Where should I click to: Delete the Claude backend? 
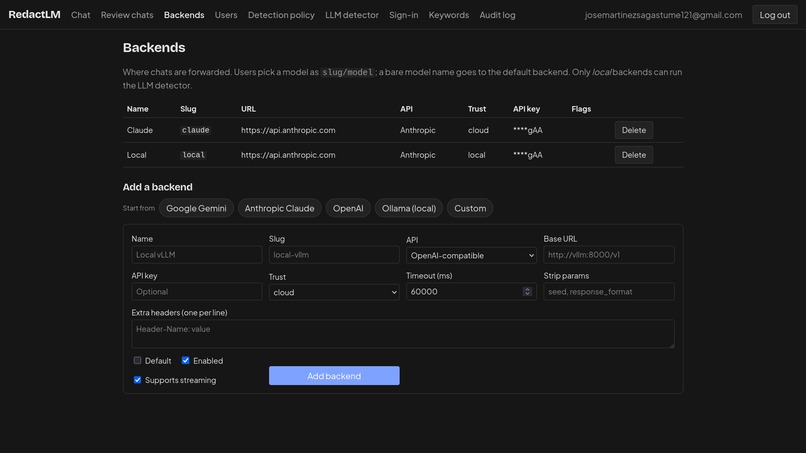634,130
